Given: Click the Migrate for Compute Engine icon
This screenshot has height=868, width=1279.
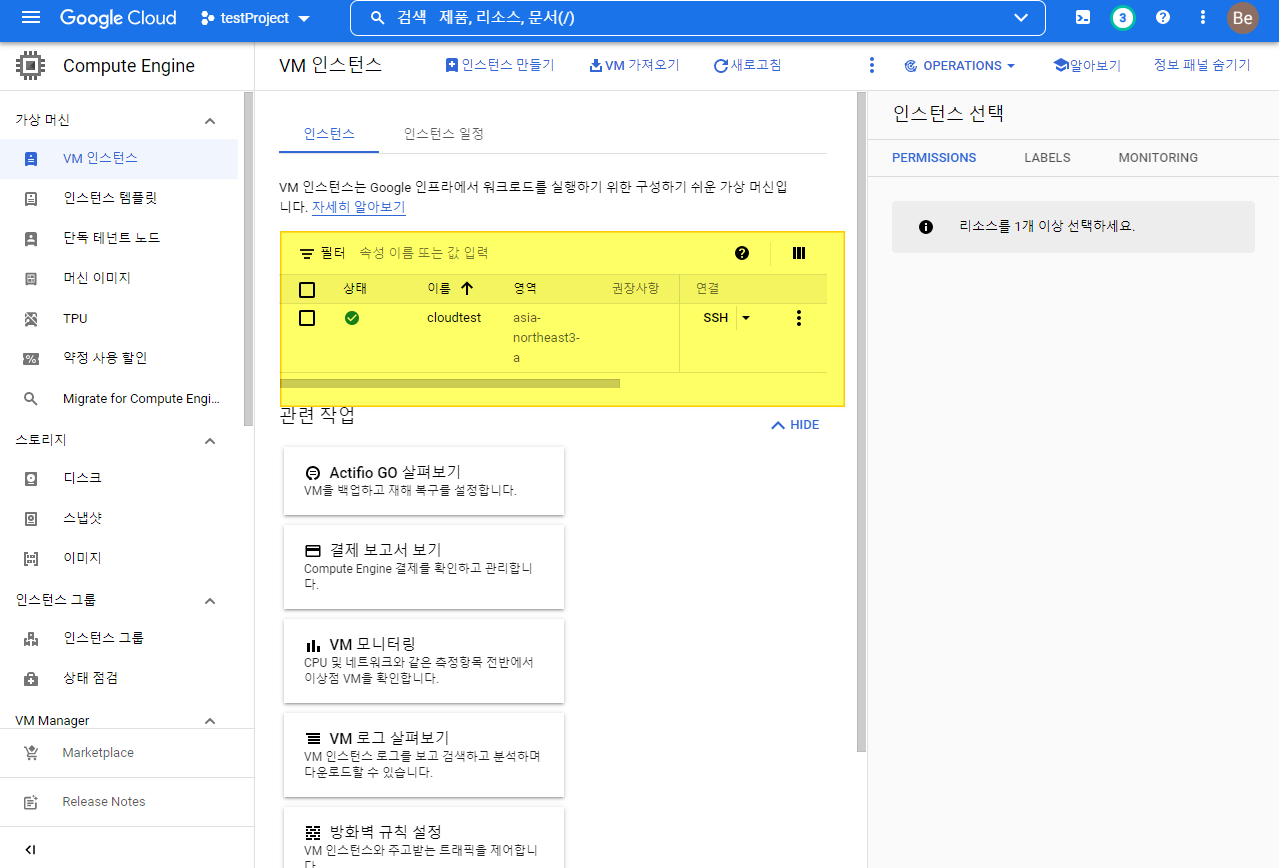Looking at the screenshot, I should point(31,398).
